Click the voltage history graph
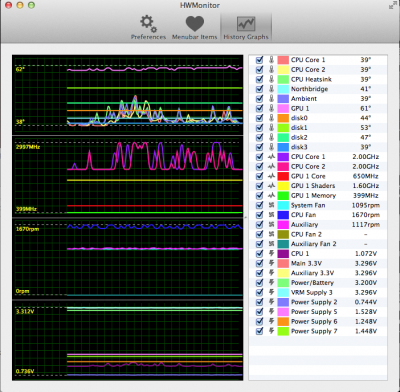This screenshot has height=392, width=400. point(128,340)
